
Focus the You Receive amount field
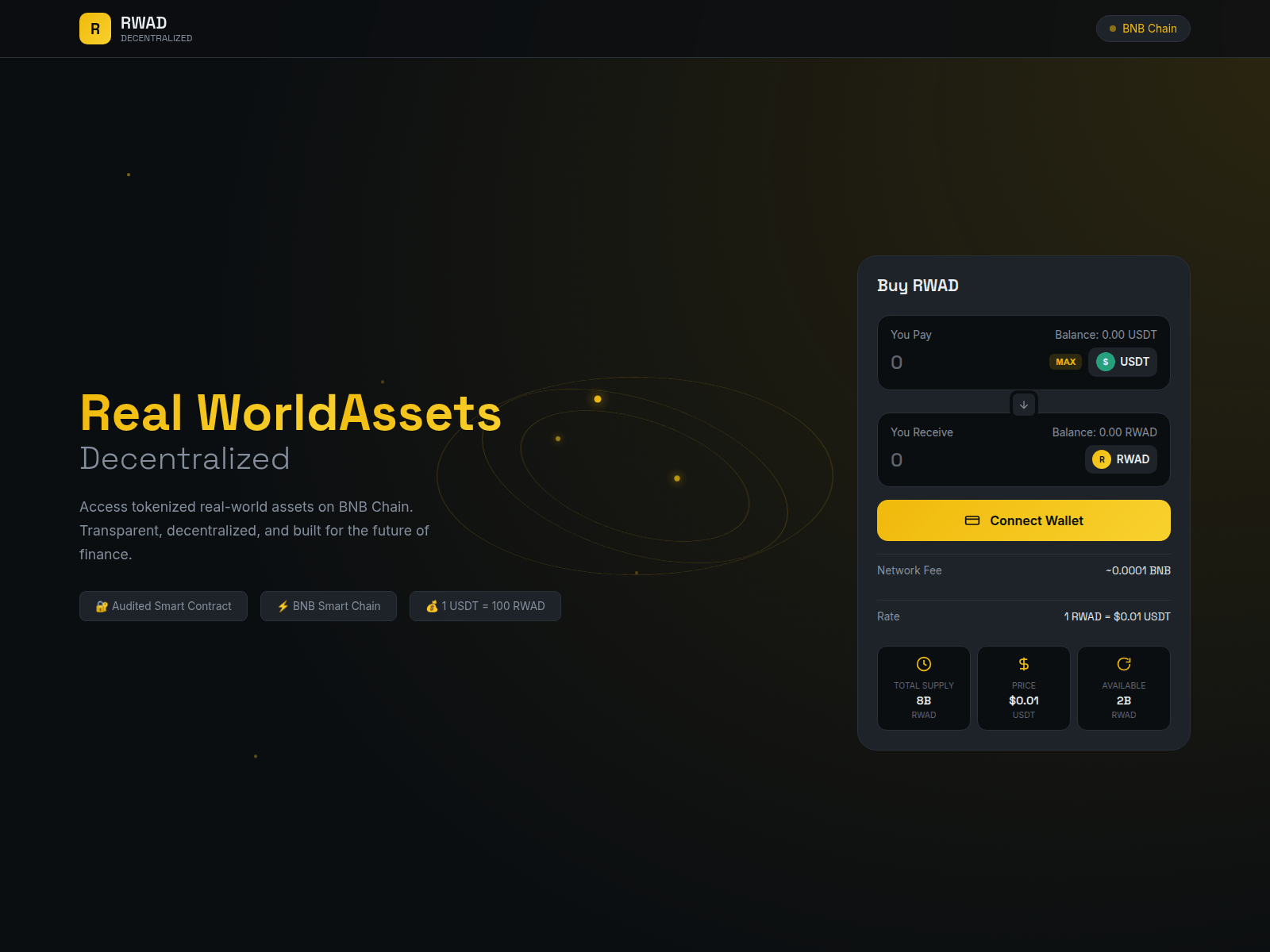pyautogui.click(x=983, y=460)
